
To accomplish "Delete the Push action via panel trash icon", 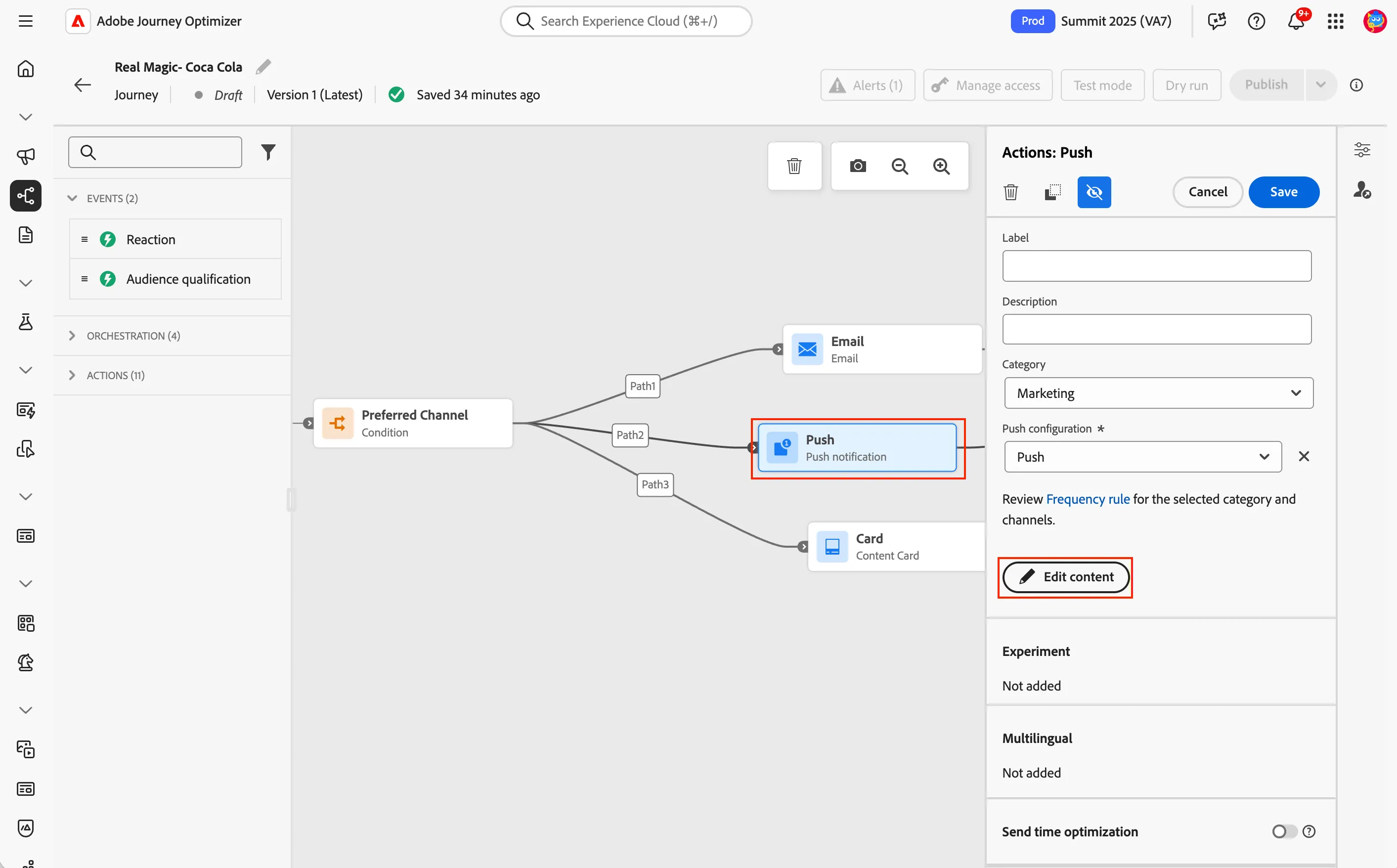I will coord(1011,192).
